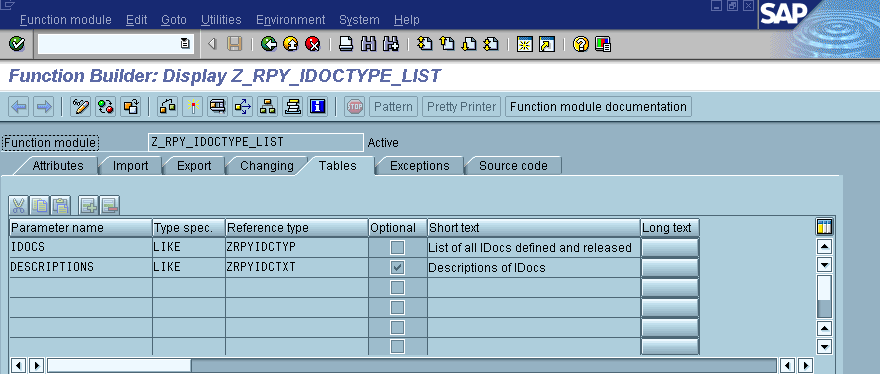
Task: Click the Where-used list icon
Action: coord(242,107)
